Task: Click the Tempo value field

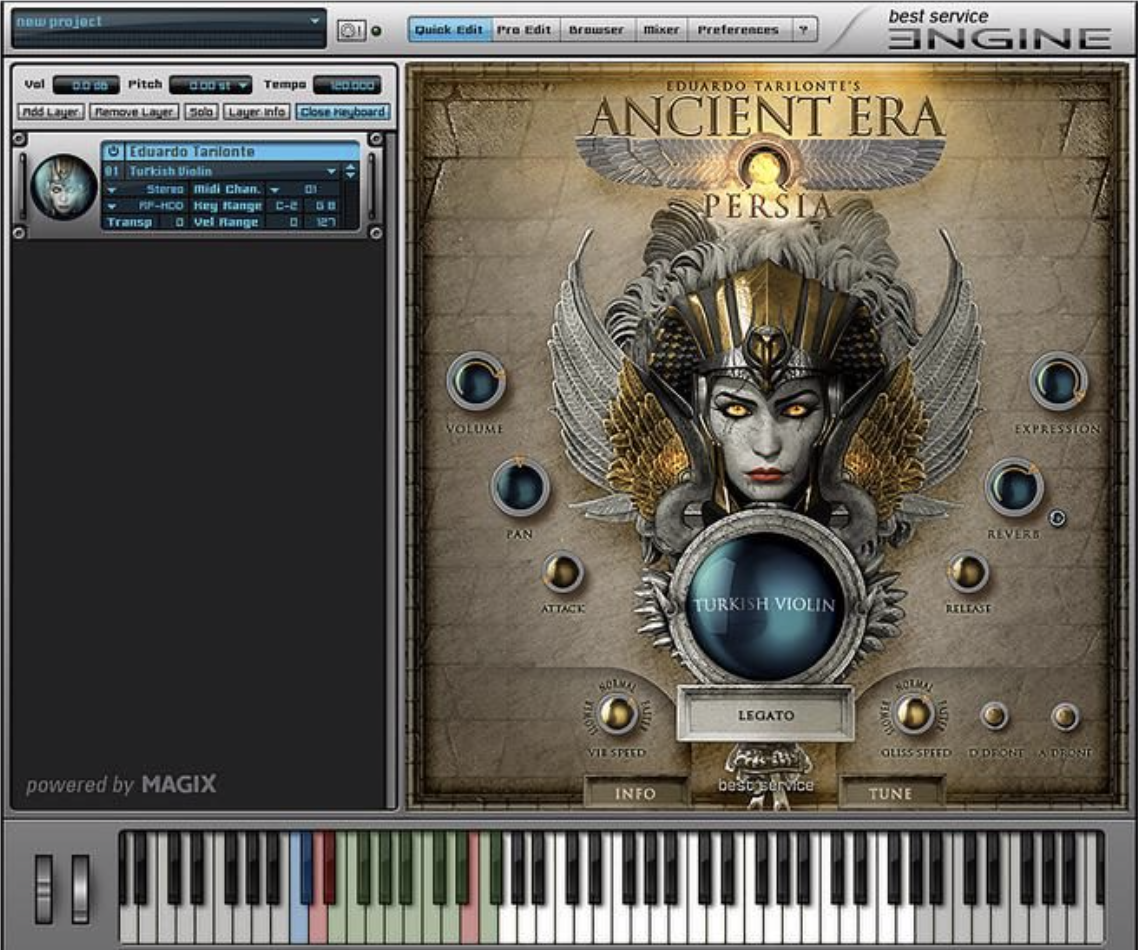Action: (x=348, y=86)
